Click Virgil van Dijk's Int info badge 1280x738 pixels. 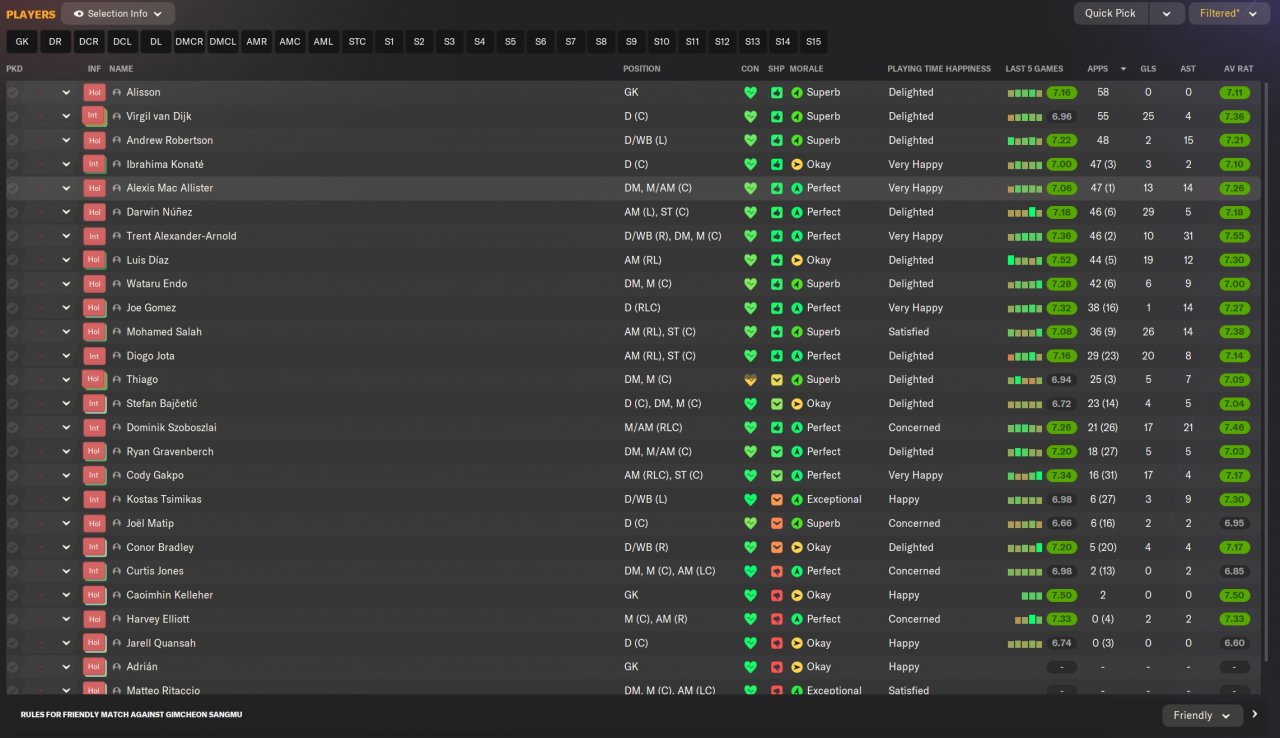click(x=94, y=116)
